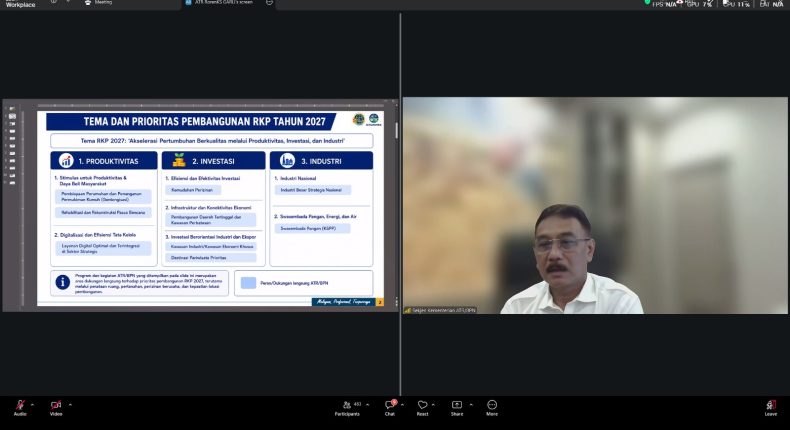Expand the React options arrow
Viewport: 790px width, 430px height.
(x=433, y=404)
